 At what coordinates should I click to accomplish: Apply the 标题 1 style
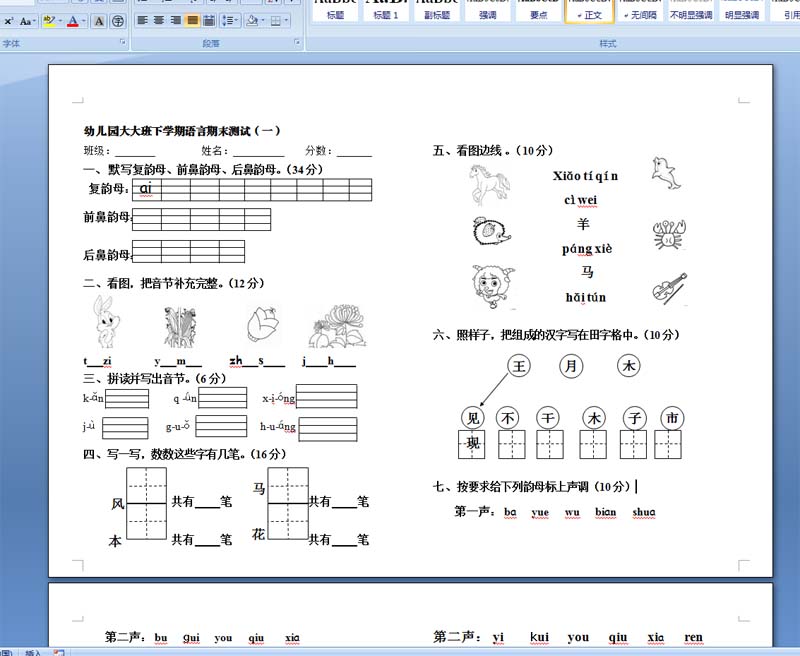[x=386, y=11]
